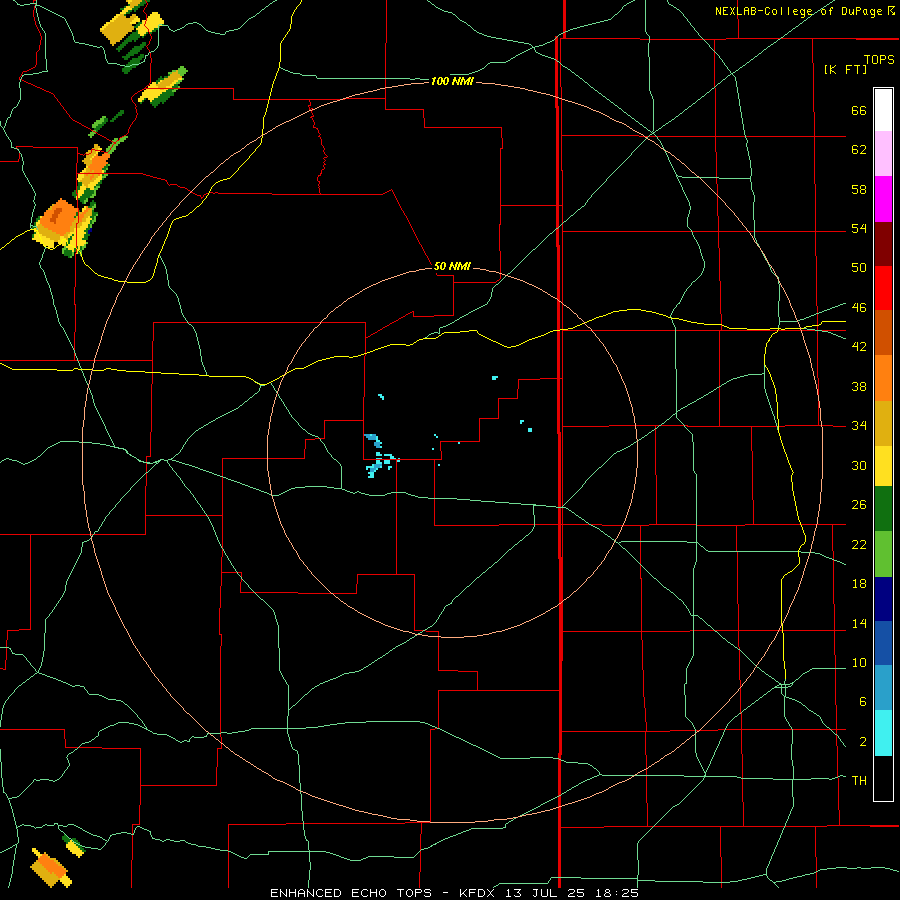
Task: Click the 6 legend value
Action: click(x=862, y=702)
